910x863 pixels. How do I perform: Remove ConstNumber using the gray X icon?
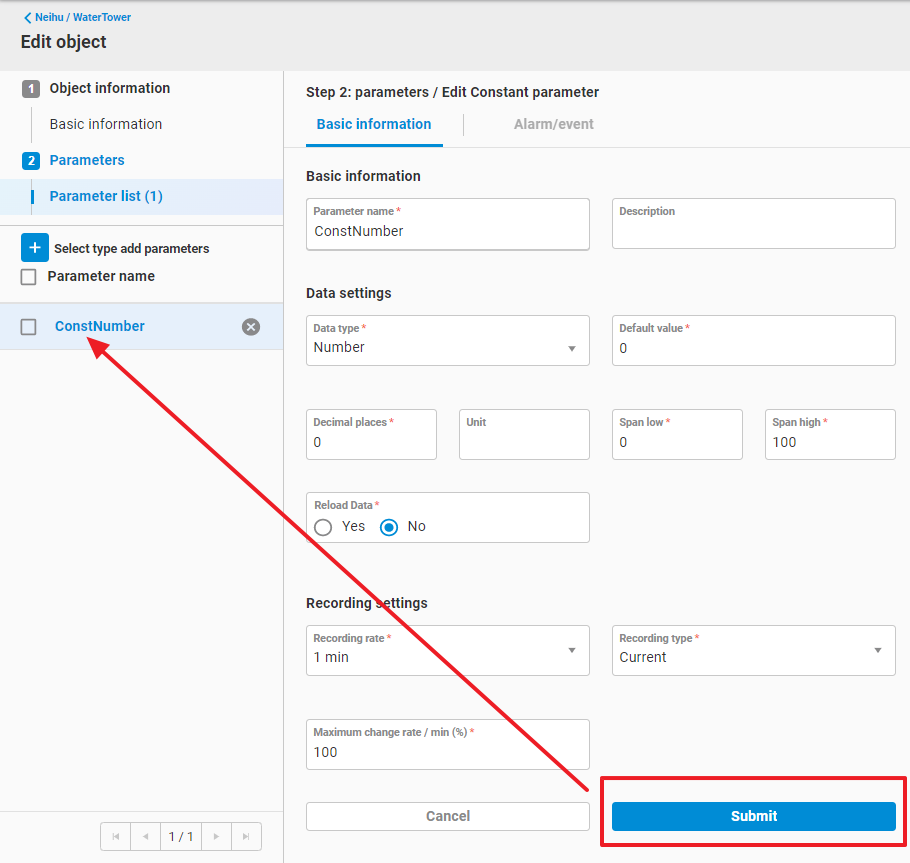(x=251, y=327)
